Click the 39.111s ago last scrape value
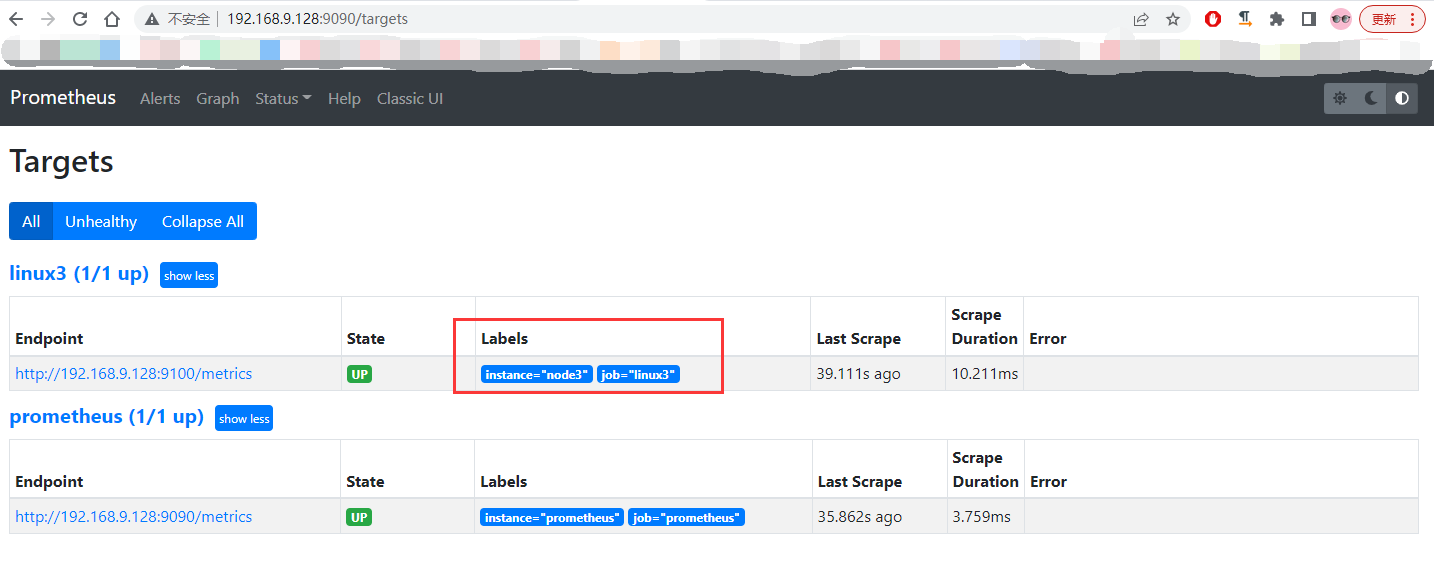 pos(859,374)
